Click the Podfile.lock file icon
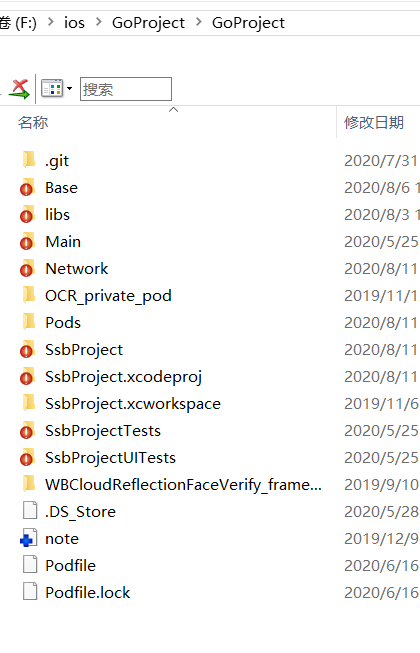420x653 pixels. [x=30, y=592]
